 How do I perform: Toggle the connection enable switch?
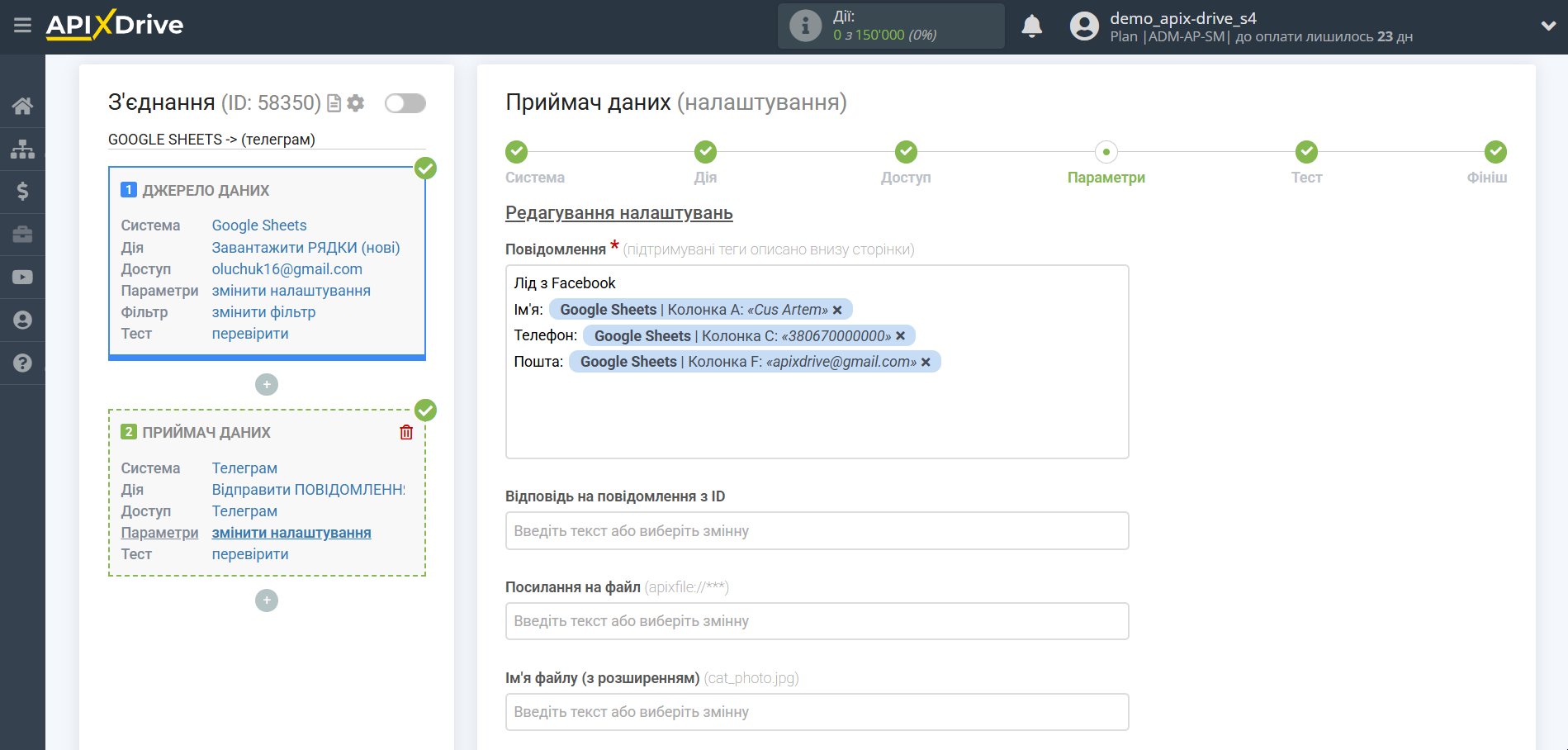pos(405,103)
